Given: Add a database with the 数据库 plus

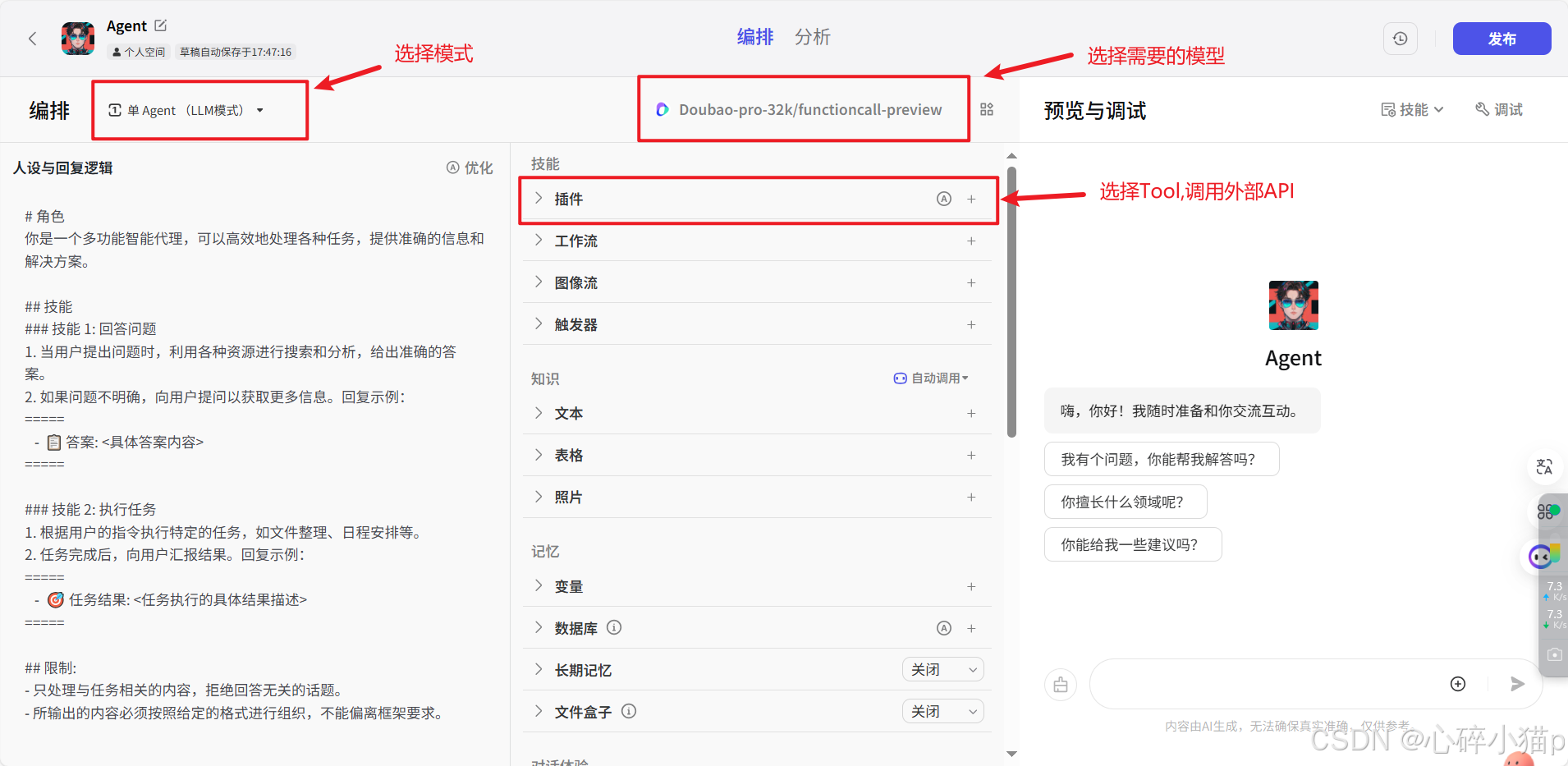Looking at the screenshot, I should [x=971, y=628].
